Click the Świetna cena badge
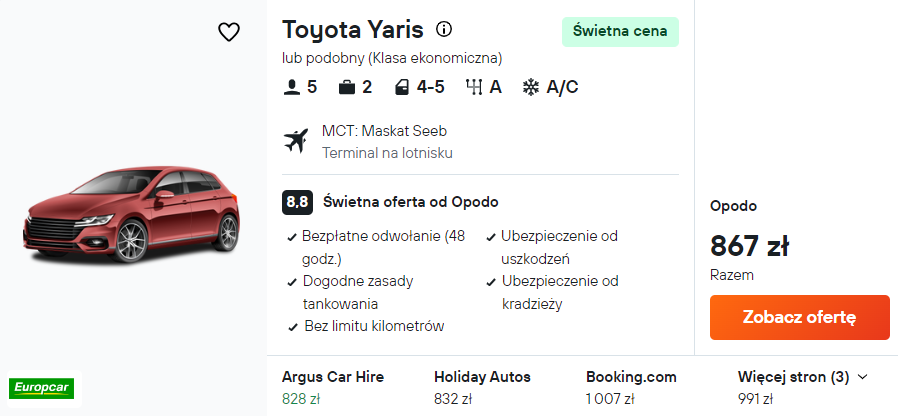This screenshot has width=898, height=416. coord(620,31)
